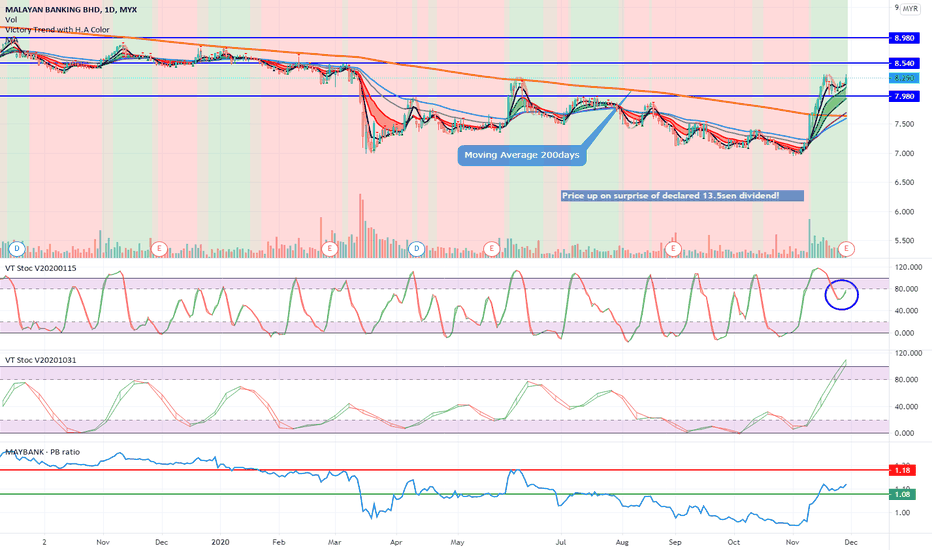
Task: Click the 6.000 price axis label
Action: point(904,212)
